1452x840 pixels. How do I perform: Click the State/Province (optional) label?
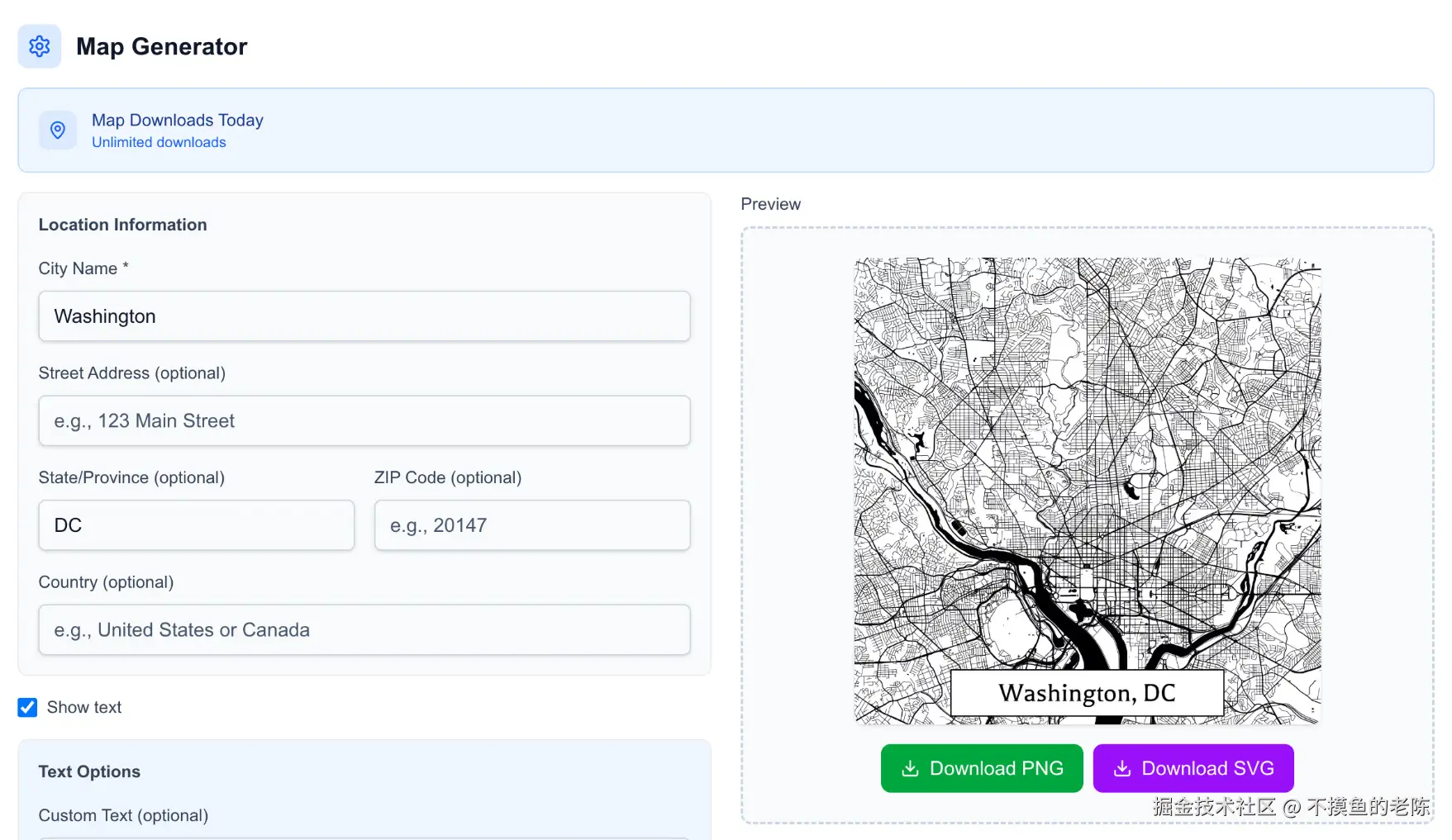pos(131,477)
